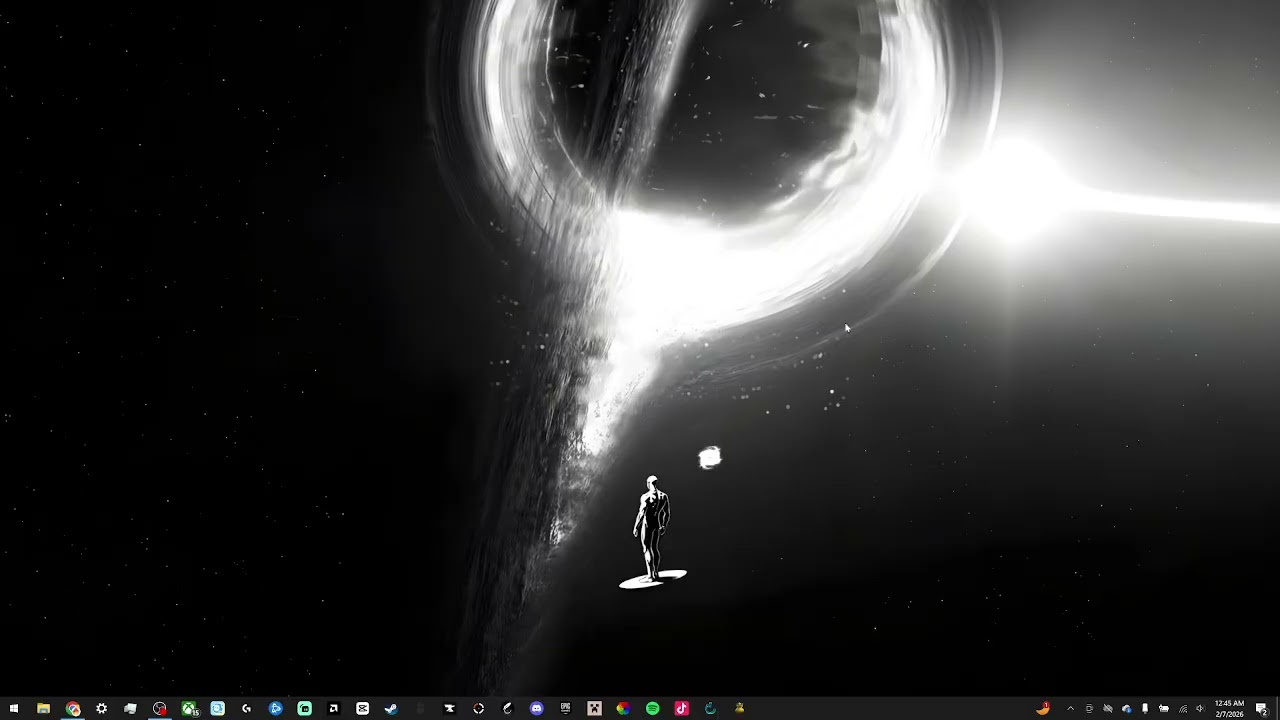This screenshot has height=720, width=1280.
Task: Show hidden system tray icons
Action: pyautogui.click(x=1070, y=708)
